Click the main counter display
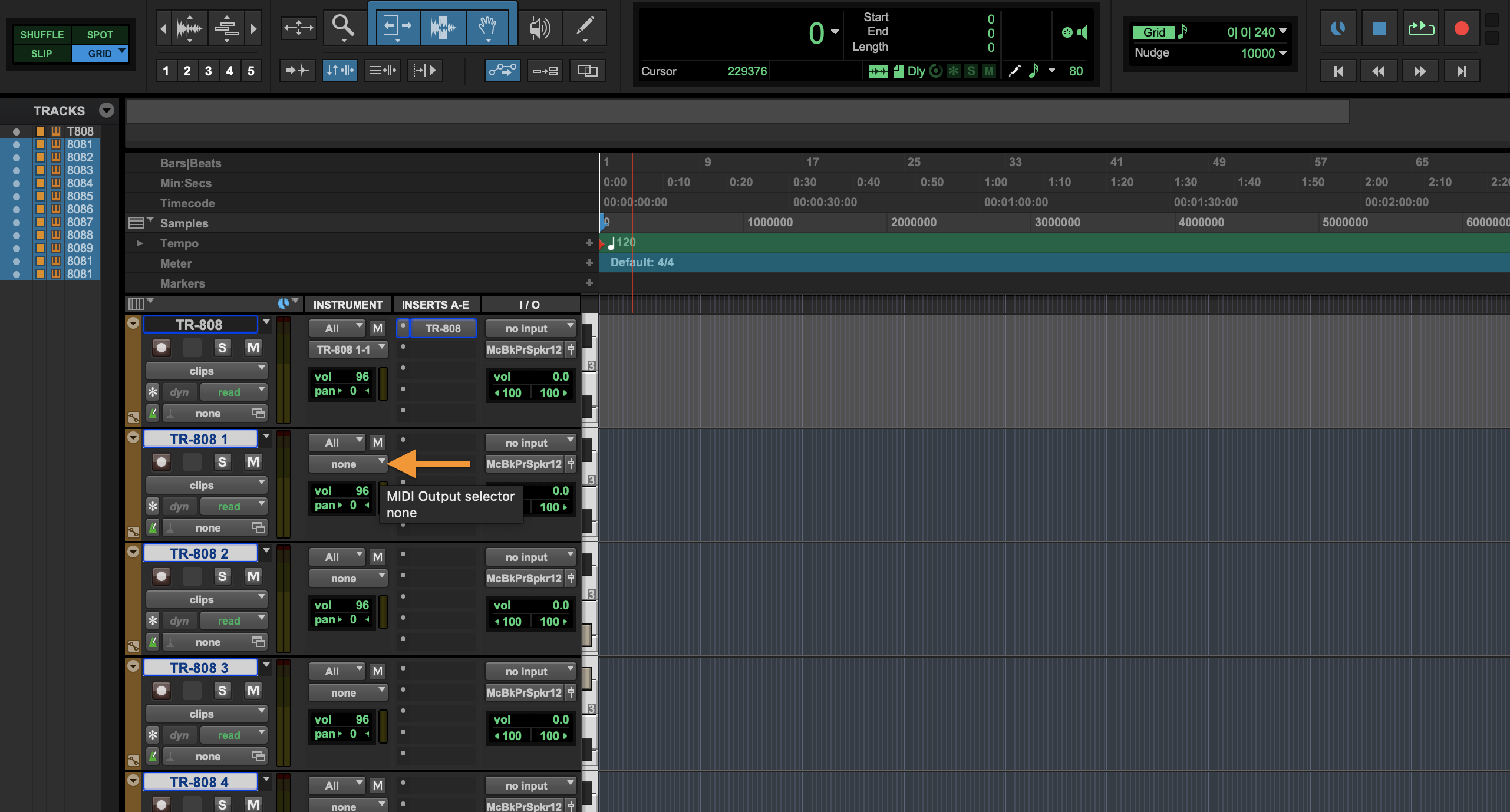Image resolution: width=1510 pixels, height=812 pixels. coord(743,33)
